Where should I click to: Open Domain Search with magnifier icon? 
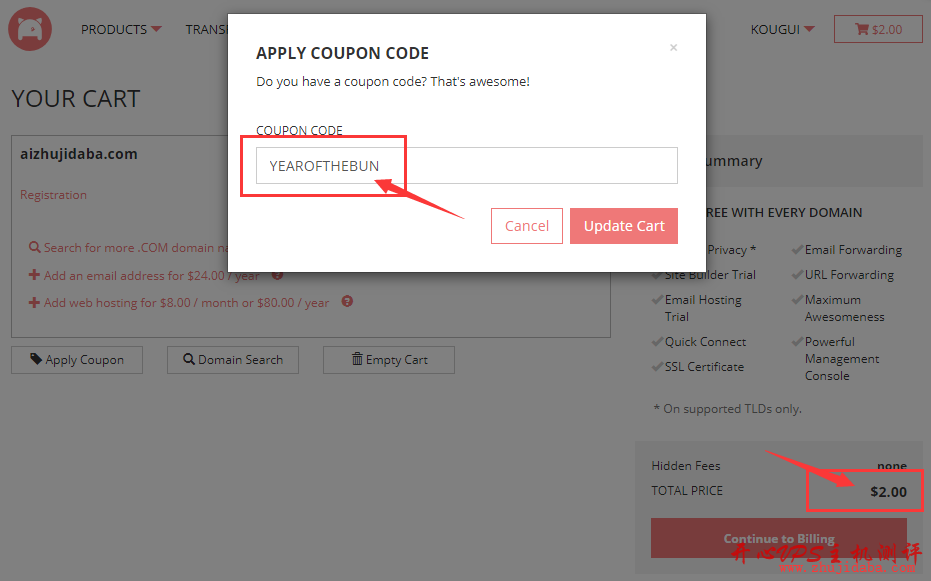(232, 360)
